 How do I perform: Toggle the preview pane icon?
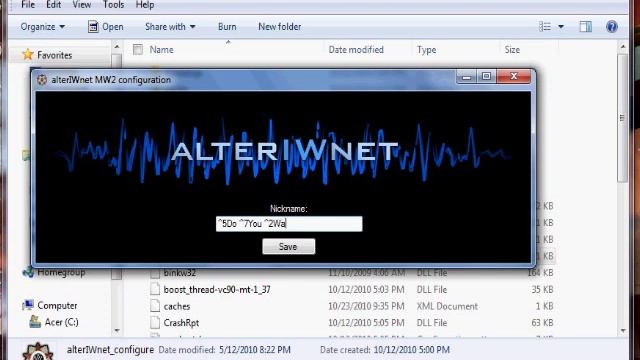pyautogui.click(x=586, y=27)
